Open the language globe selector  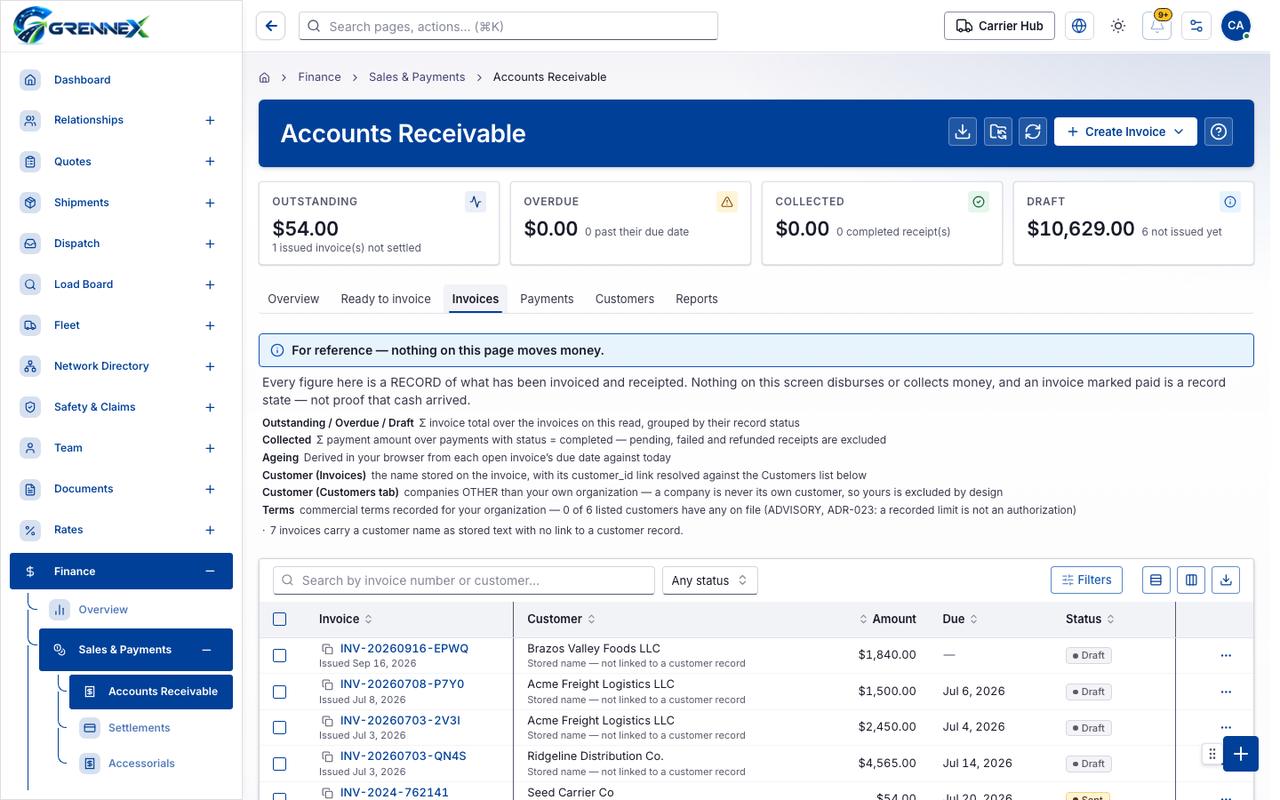click(x=1079, y=26)
